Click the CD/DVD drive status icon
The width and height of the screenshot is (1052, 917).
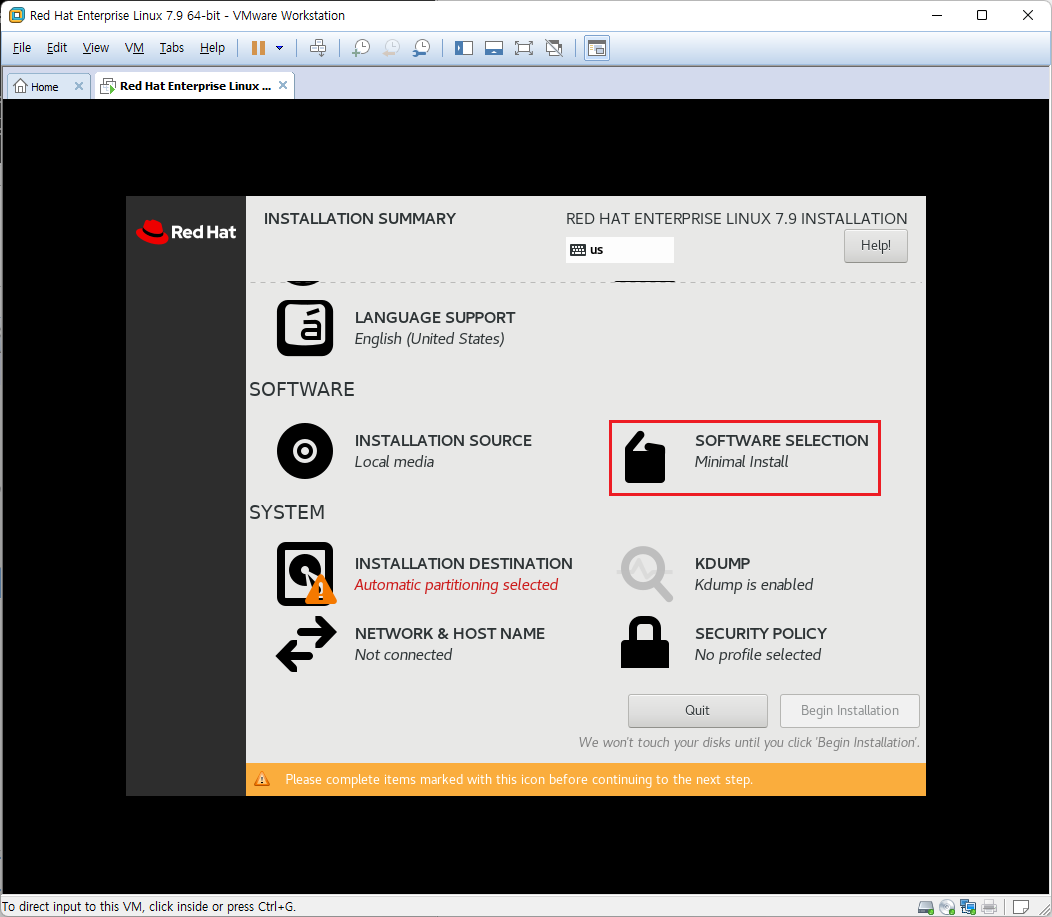[x=947, y=908]
